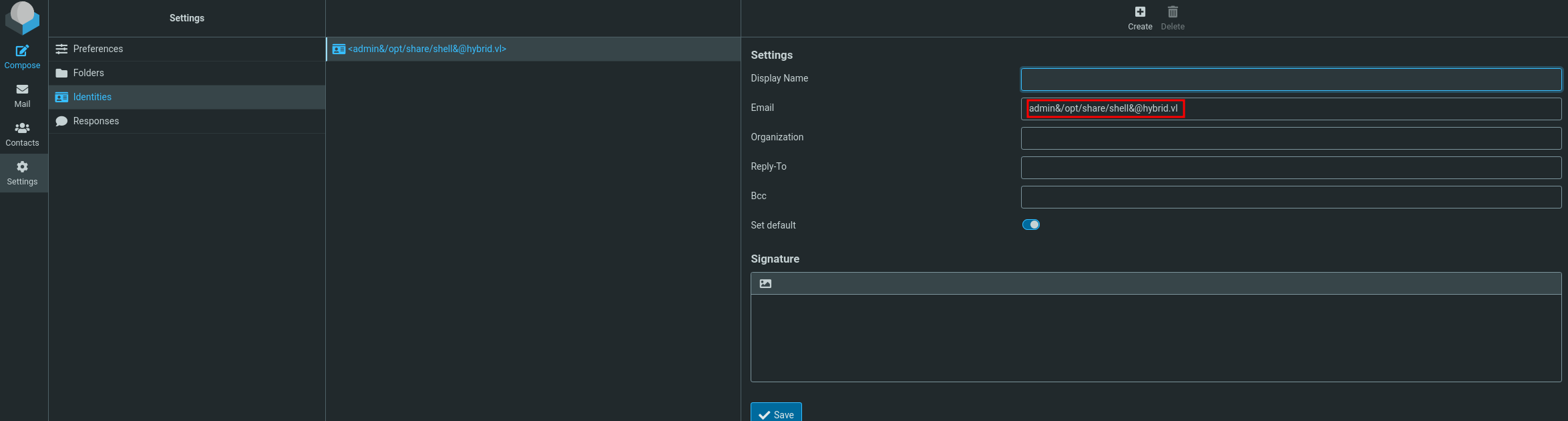Open Responses settings section

pyautogui.click(x=96, y=121)
